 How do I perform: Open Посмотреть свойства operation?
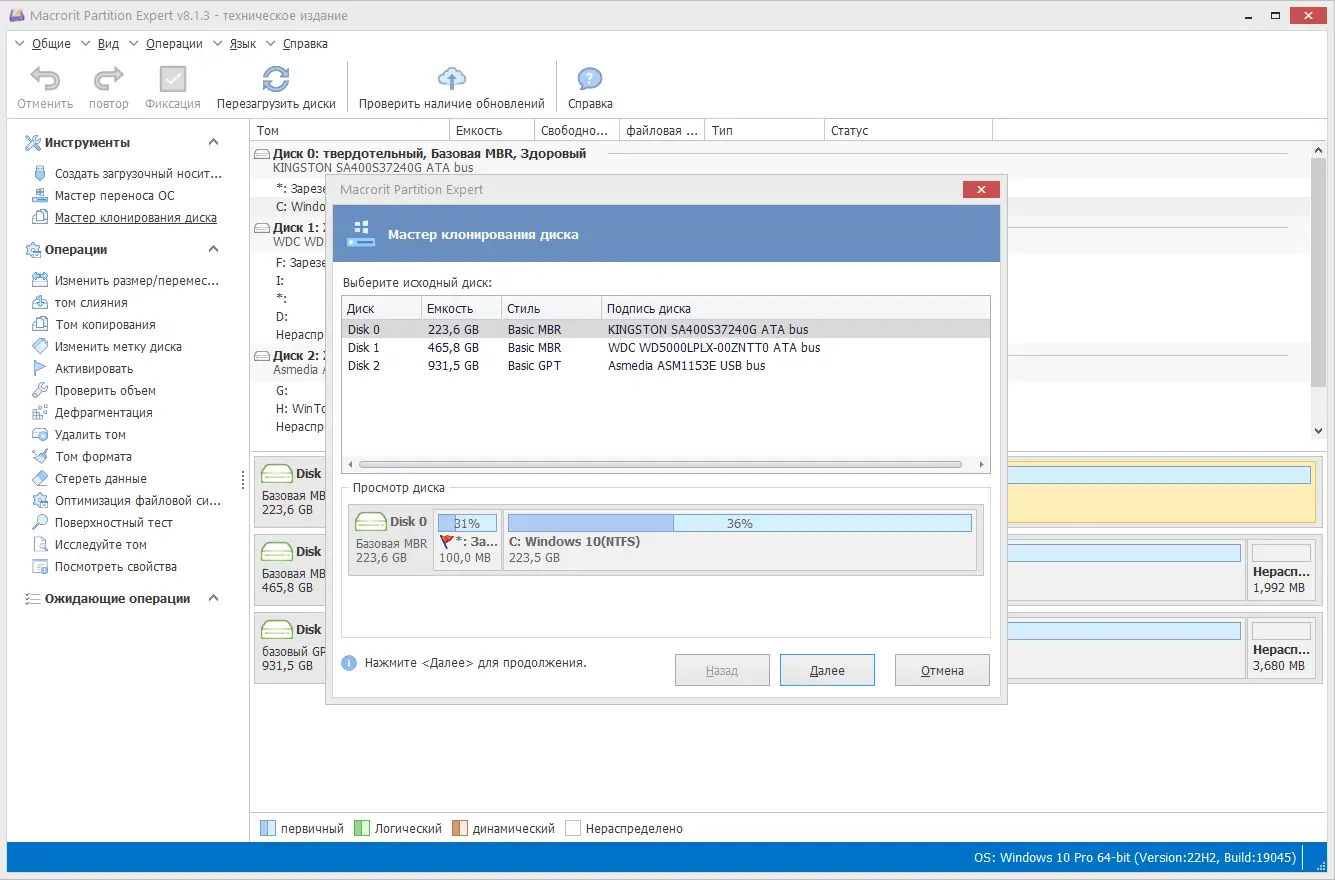pyautogui.click(x=104, y=567)
